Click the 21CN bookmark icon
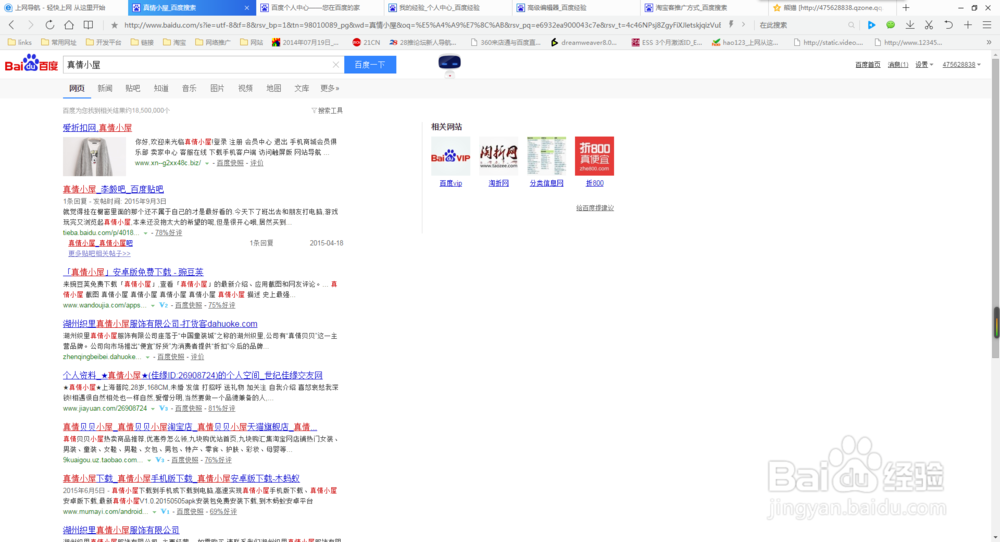1000x542 pixels. coord(357,42)
